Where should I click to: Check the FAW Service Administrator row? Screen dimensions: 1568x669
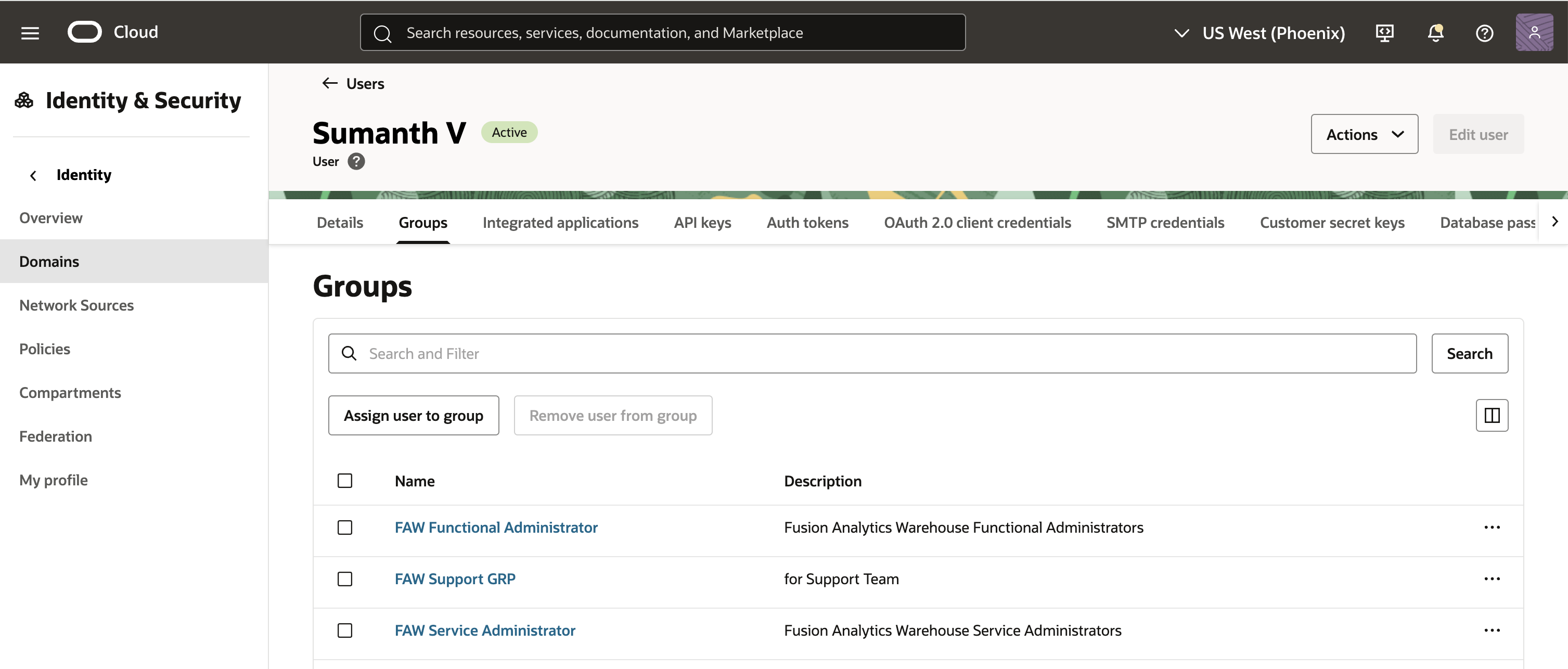(344, 630)
